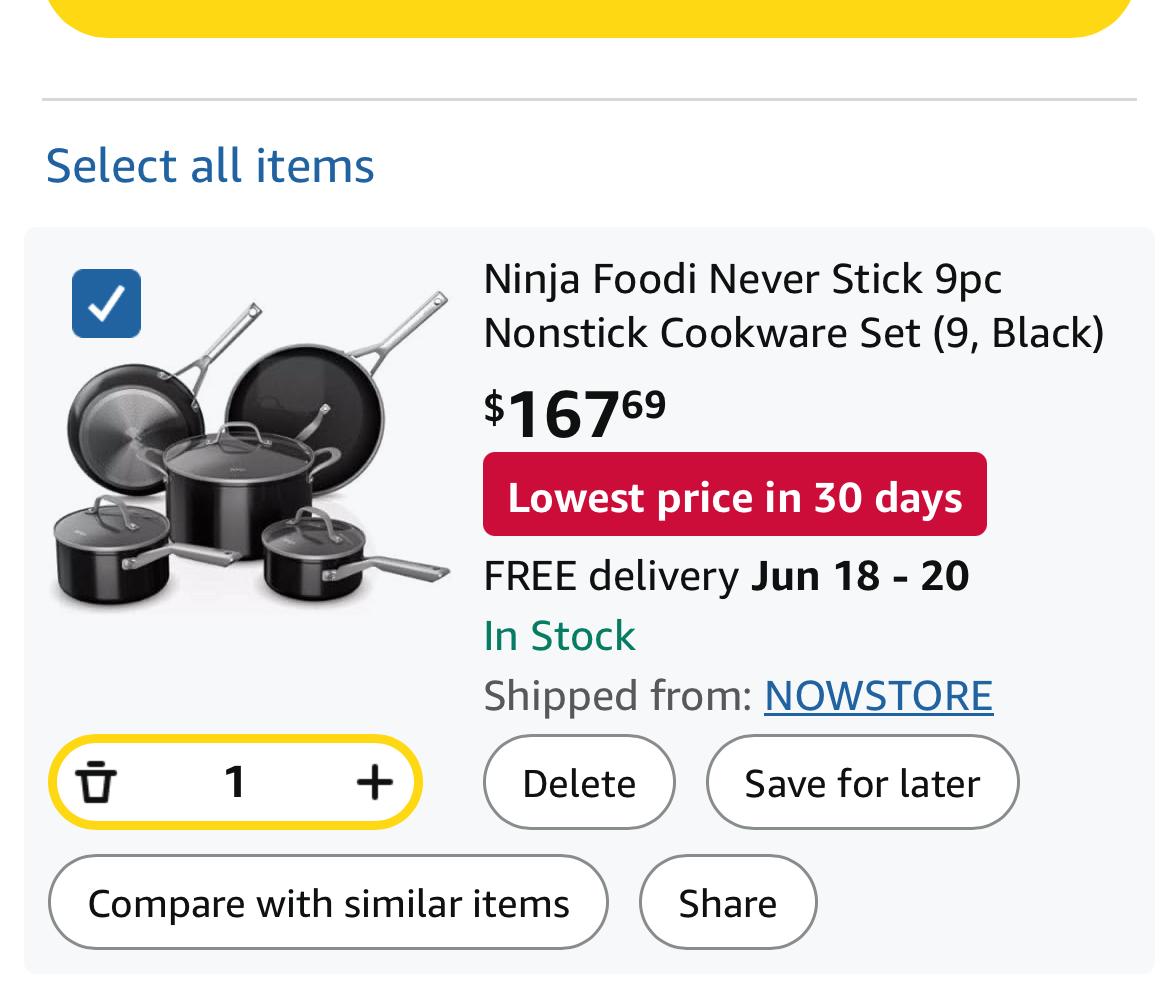Select the quantity number 1 field
The image size is (1166, 987).
coord(235,782)
